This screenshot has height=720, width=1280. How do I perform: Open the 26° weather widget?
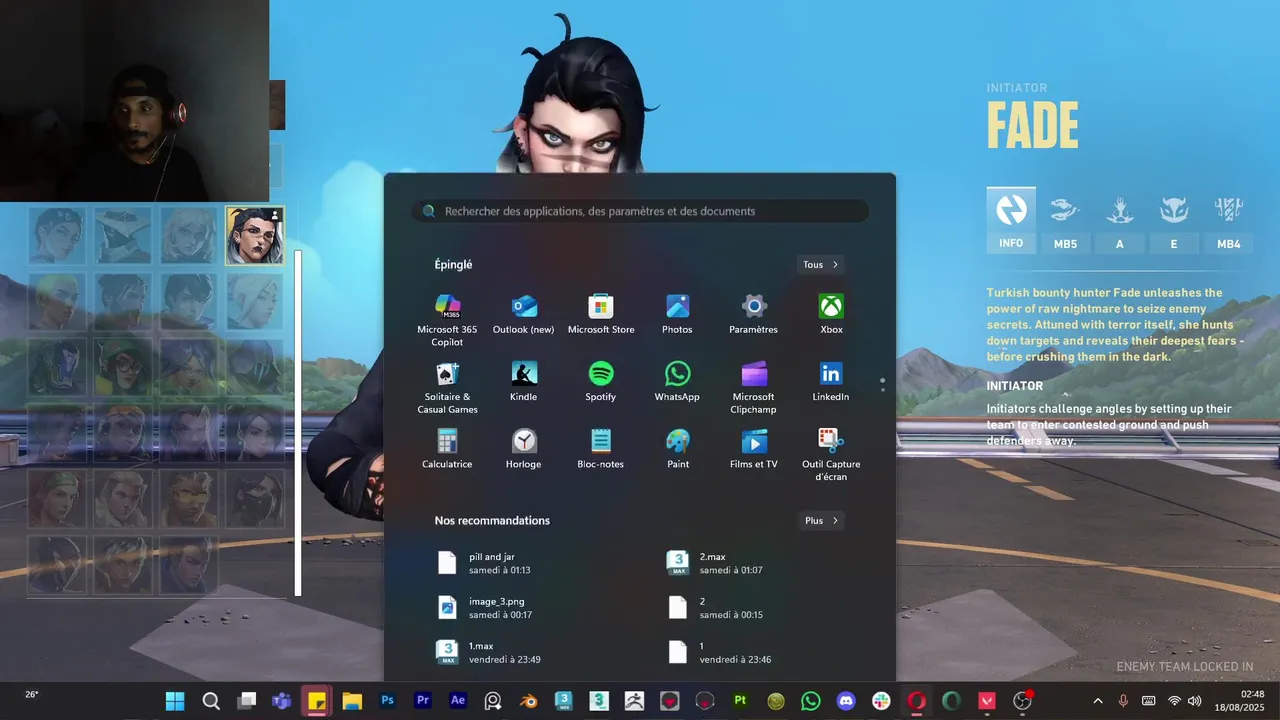click(x=32, y=694)
